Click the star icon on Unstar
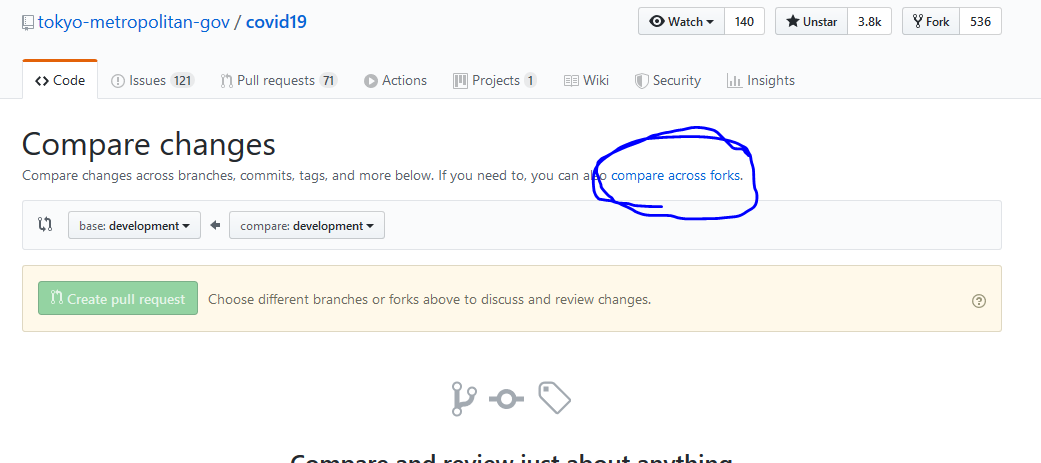 [793, 21]
